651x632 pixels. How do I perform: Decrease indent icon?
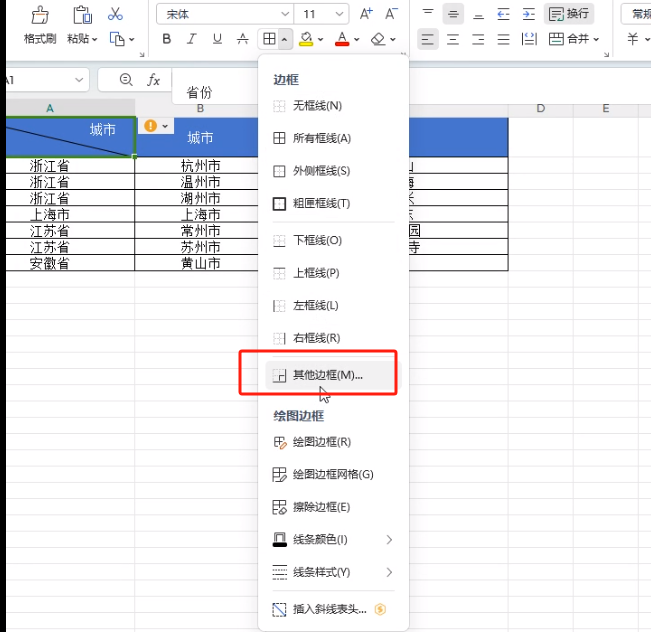503,14
